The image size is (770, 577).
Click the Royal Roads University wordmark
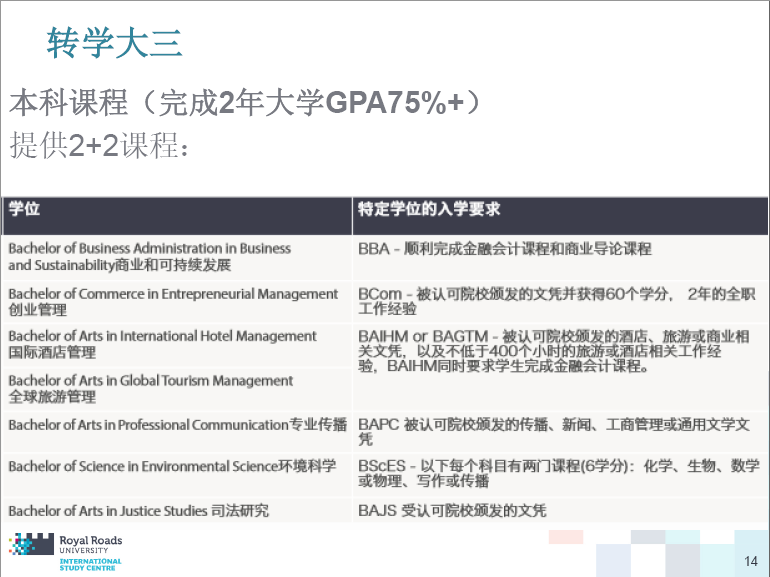[91, 544]
